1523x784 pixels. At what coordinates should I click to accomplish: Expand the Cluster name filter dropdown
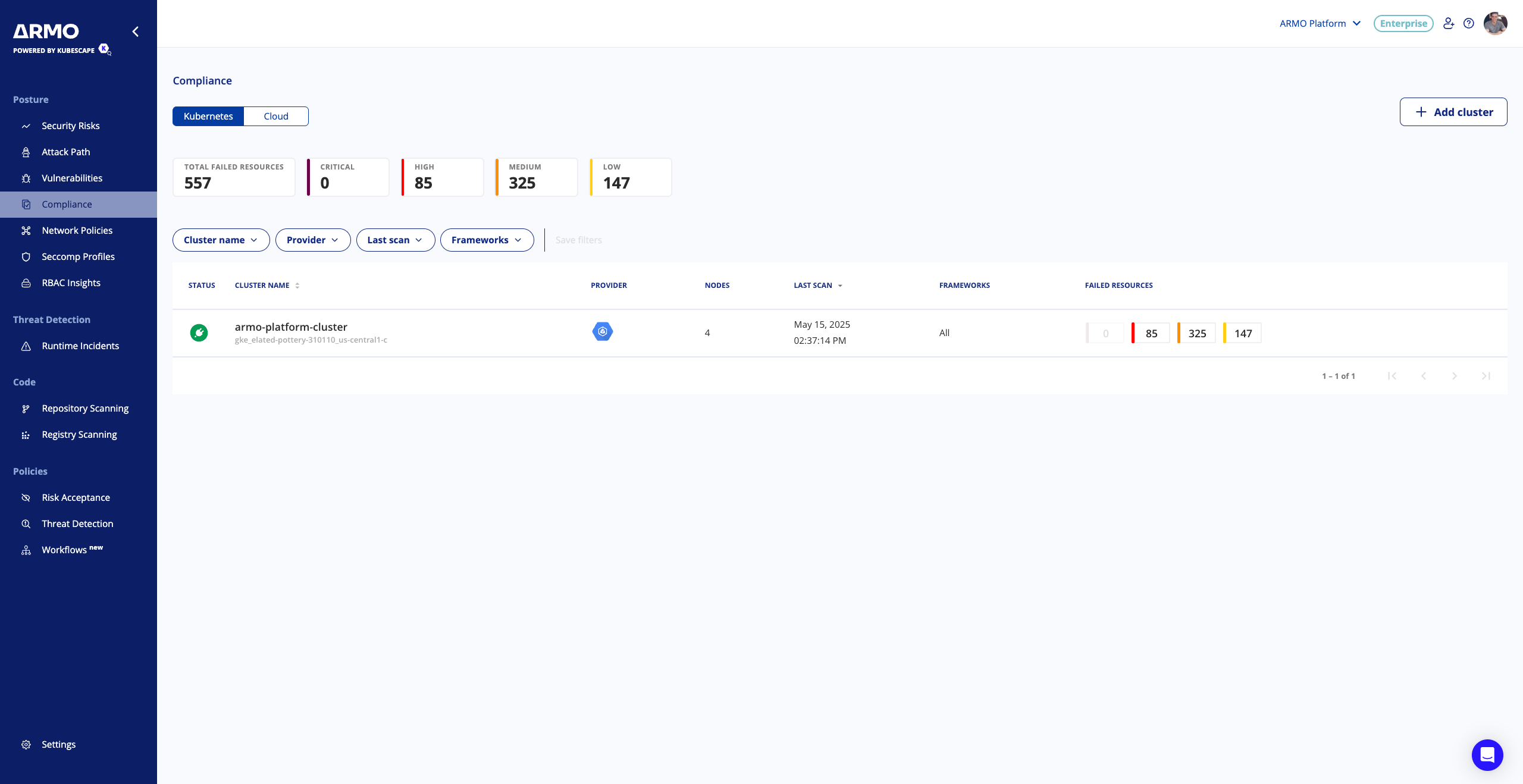point(221,240)
